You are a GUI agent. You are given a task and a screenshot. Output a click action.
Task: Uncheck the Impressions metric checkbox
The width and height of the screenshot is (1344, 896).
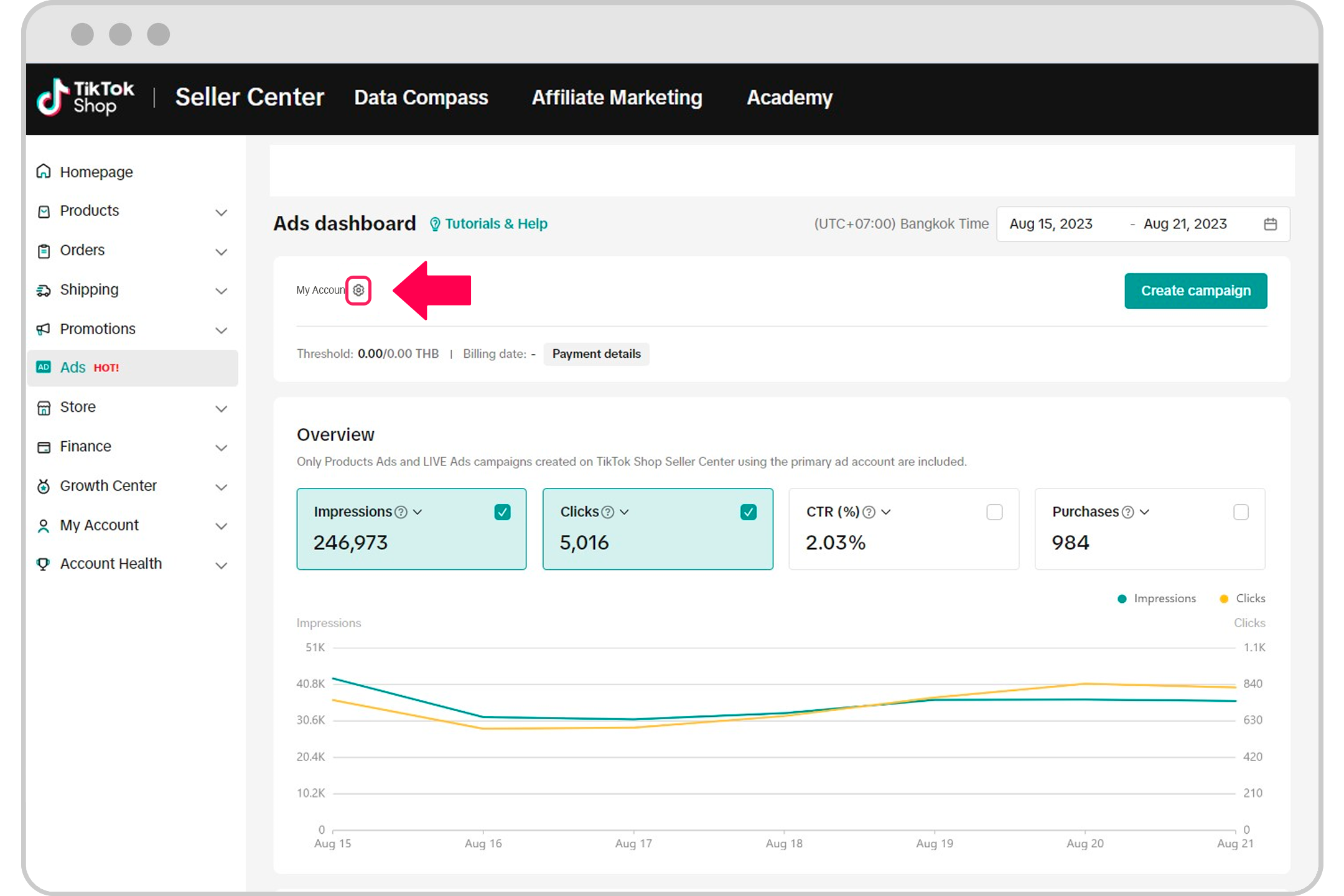pos(503,512)
